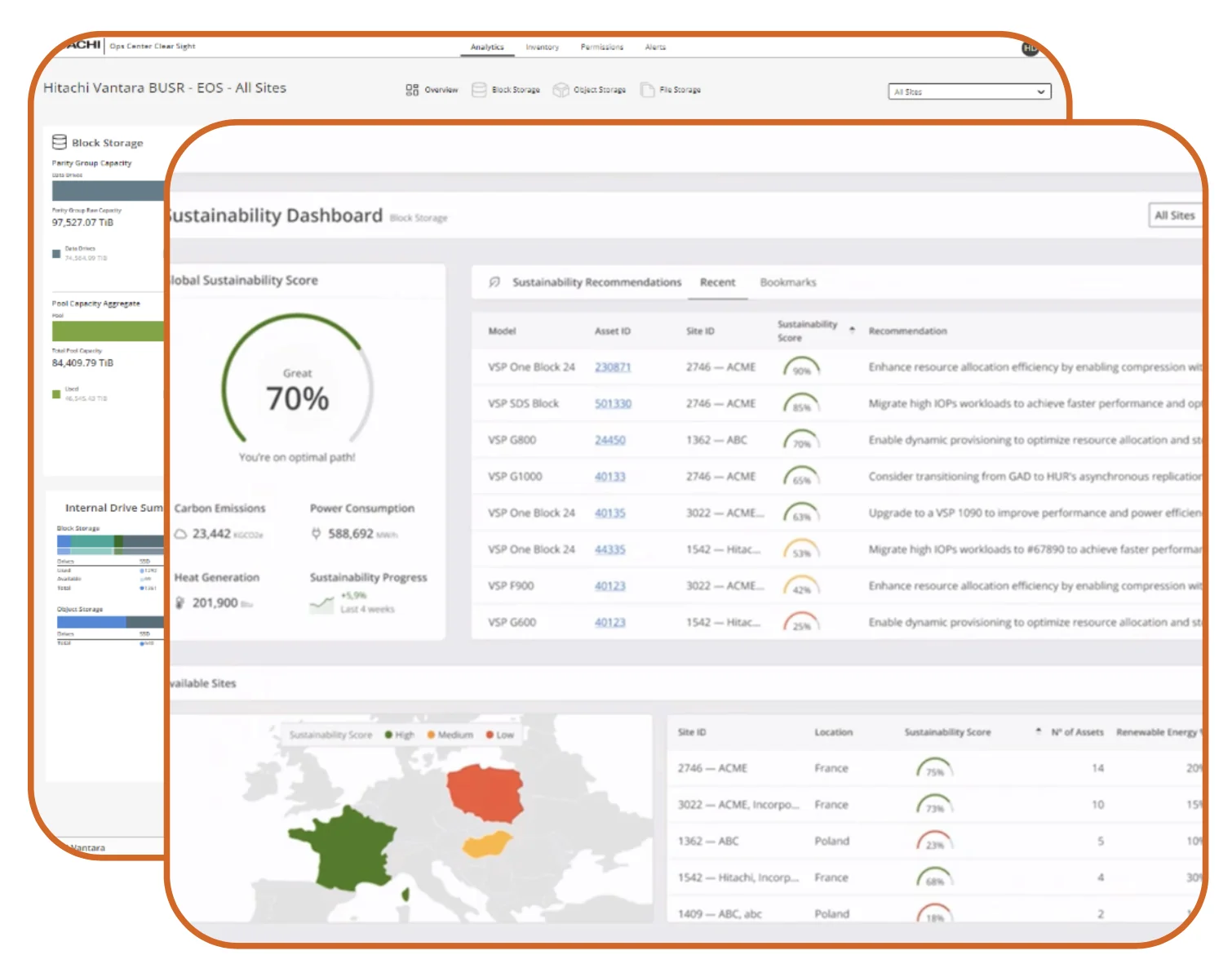Open the Sustainability Dashboard's All Sites selector
The image size is (1232, 973).
tap(1174, 215)
